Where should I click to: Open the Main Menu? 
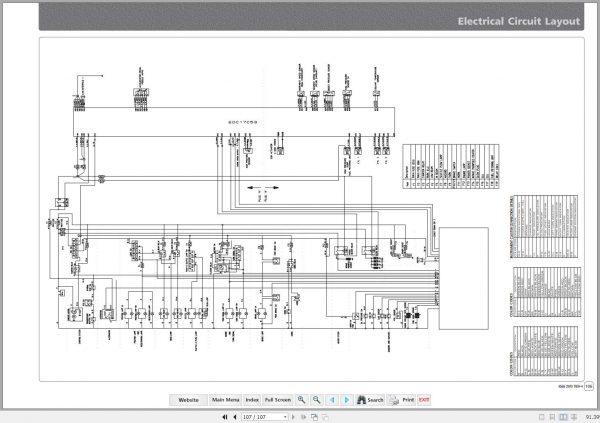pos(225,400)
